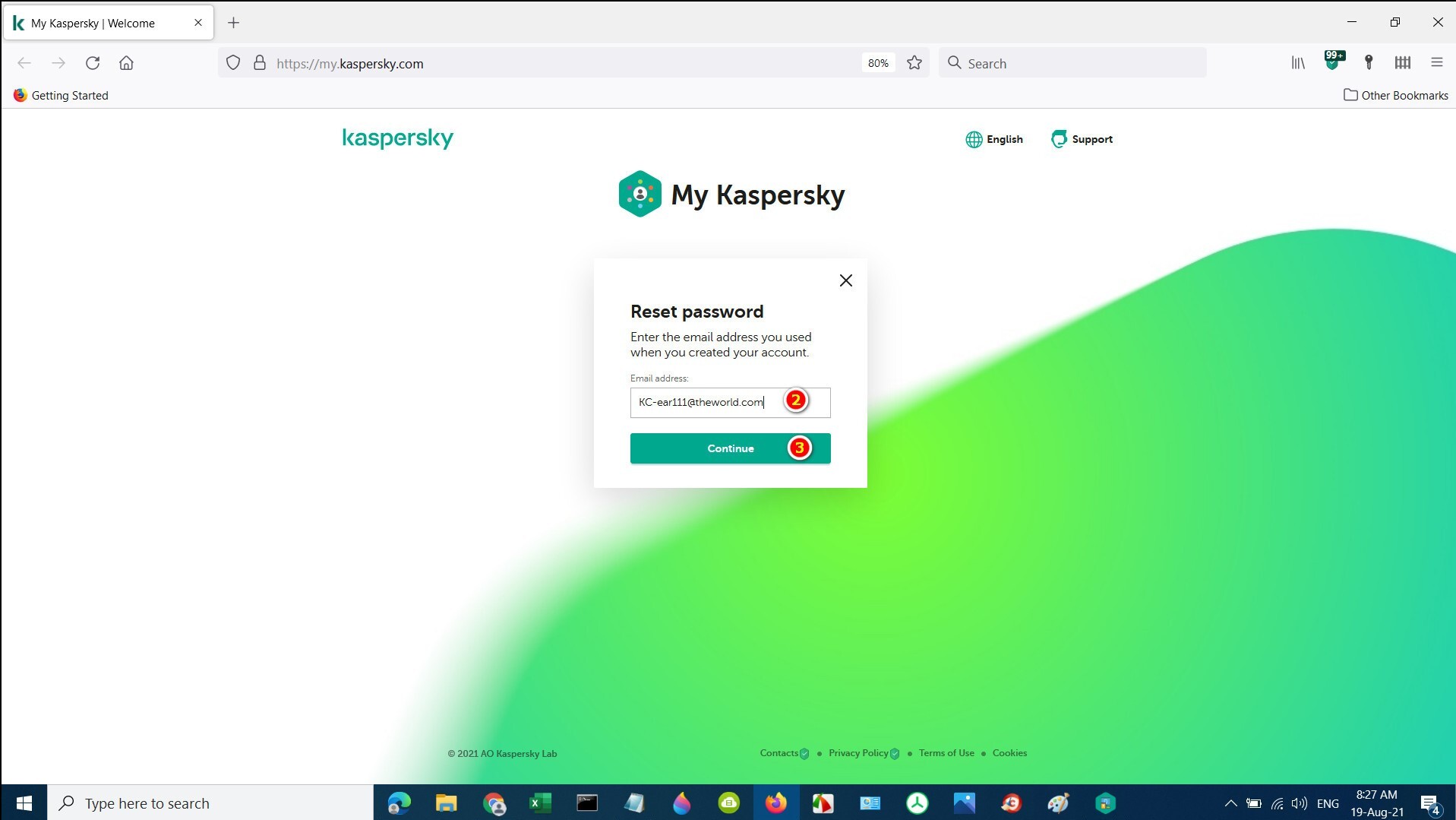Open File Explorer from the taskbar
1456x820 pixels.
446,803
